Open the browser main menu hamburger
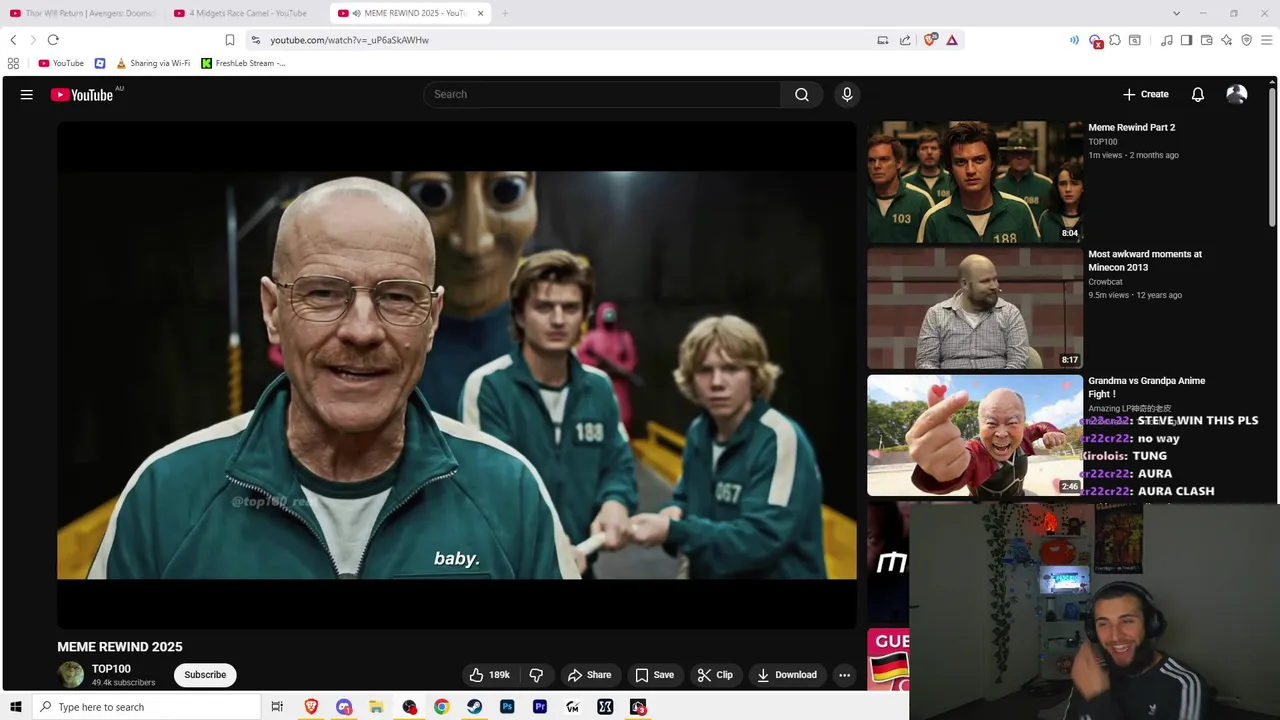 point(1267,40)
